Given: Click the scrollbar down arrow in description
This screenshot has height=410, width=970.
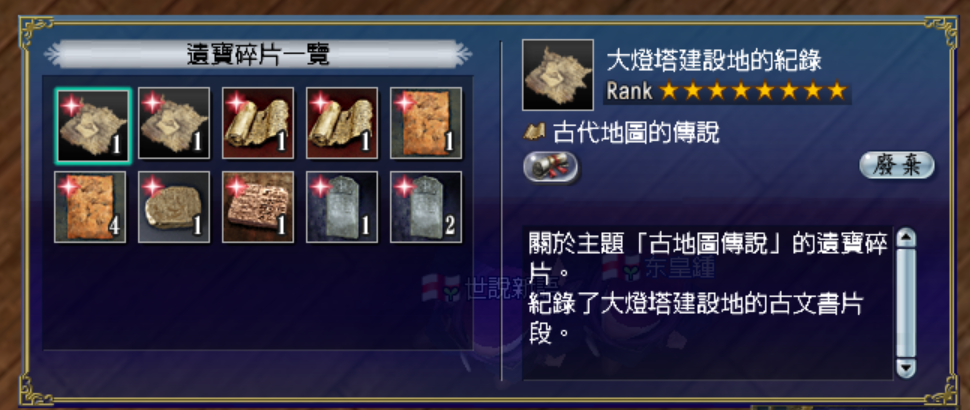Looking at the screenshot, I should tap(906, 369).
